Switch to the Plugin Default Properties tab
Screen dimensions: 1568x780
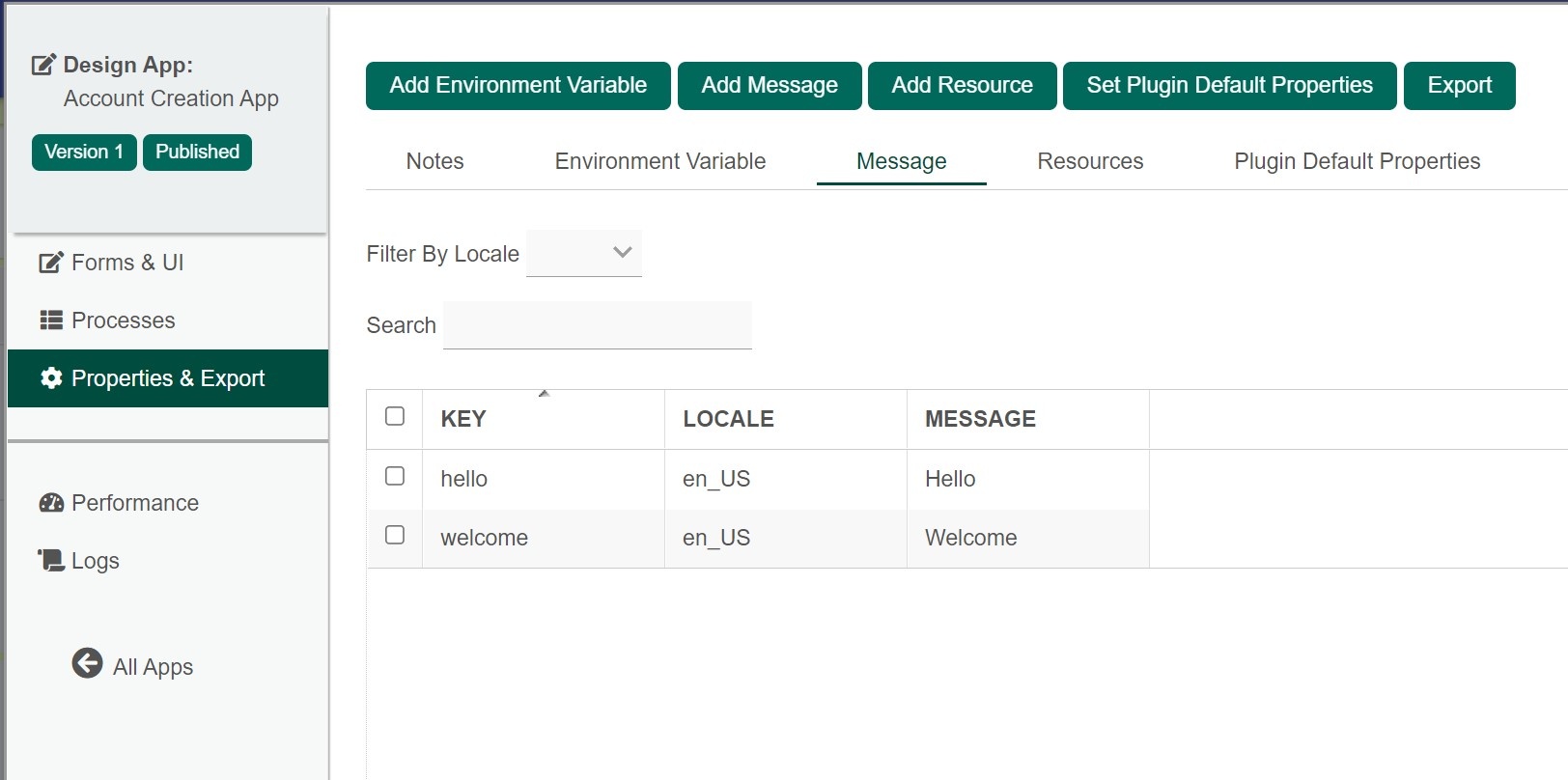pyautogui.click(x=1357, y=161)
